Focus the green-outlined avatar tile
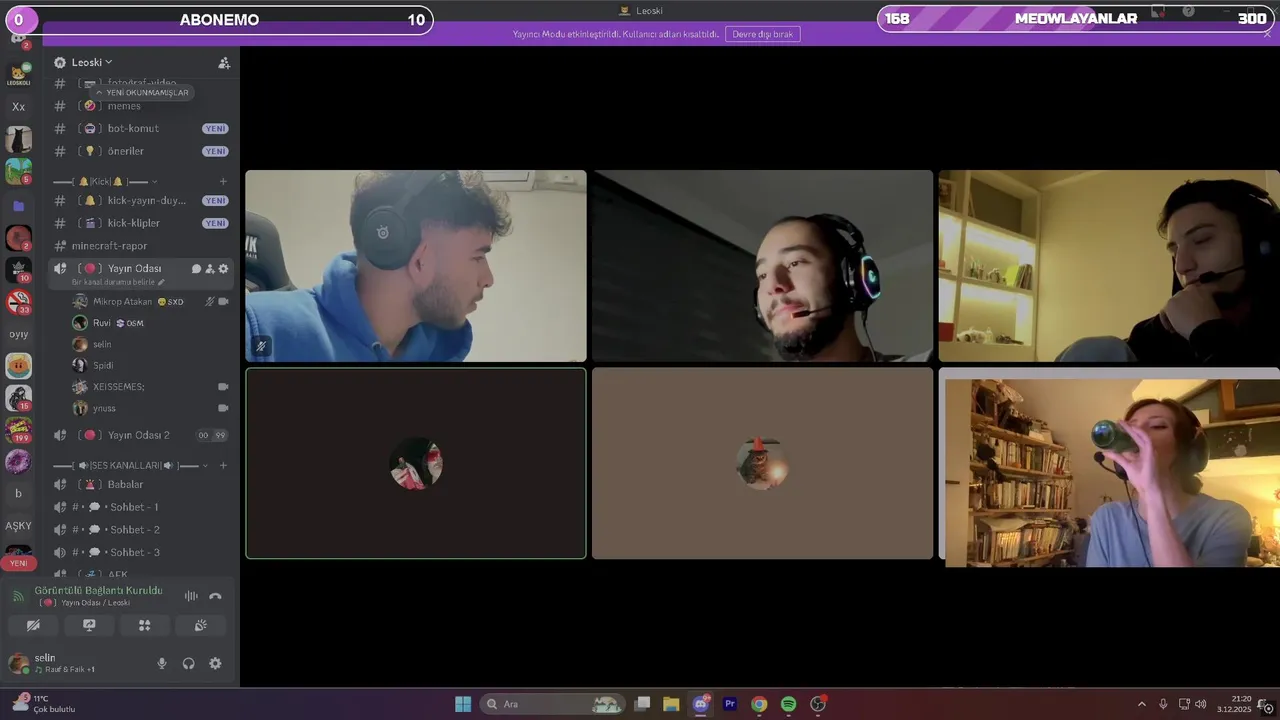 pyautogui.click(x=416, y=463)
